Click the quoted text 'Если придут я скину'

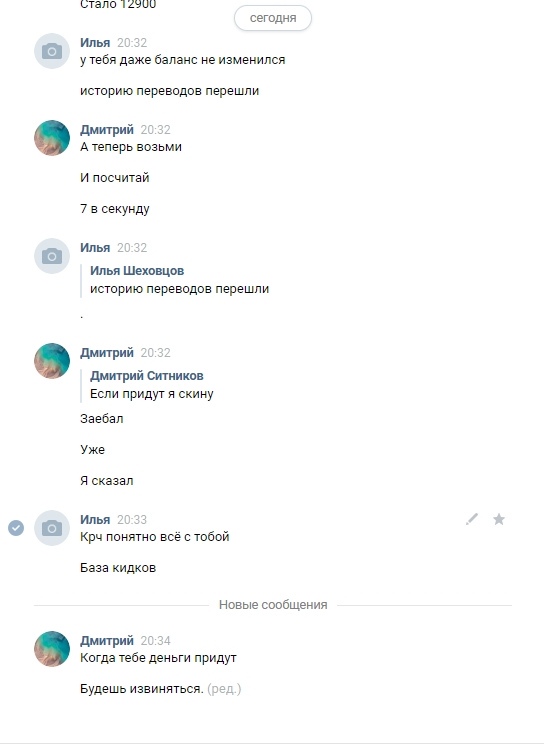tap(152, 394)
